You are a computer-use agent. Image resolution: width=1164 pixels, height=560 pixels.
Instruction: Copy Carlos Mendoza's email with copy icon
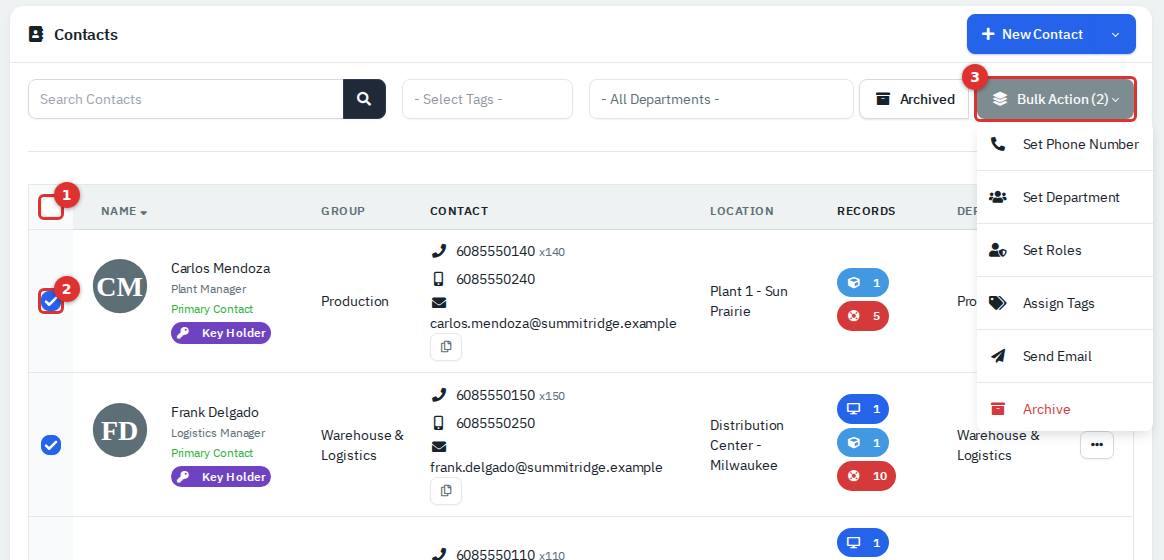[445, 347]
